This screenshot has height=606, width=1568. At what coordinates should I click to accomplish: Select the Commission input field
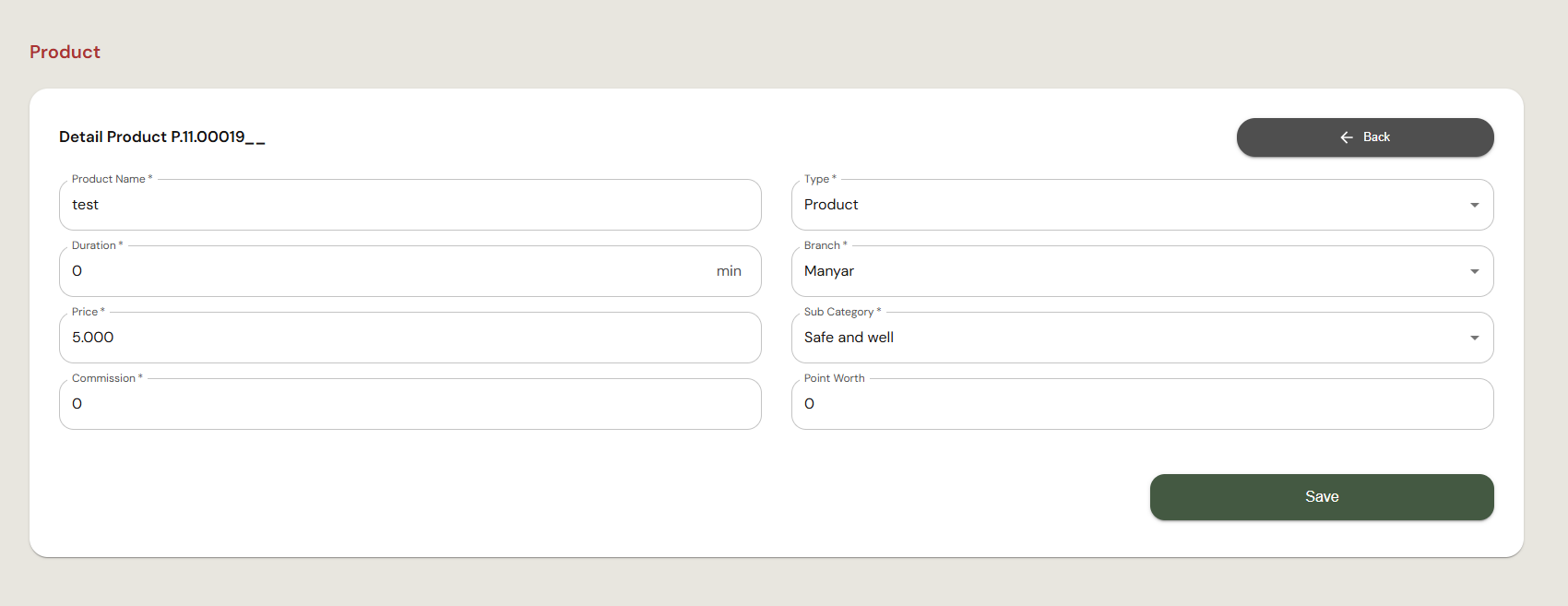coord(410,404)
